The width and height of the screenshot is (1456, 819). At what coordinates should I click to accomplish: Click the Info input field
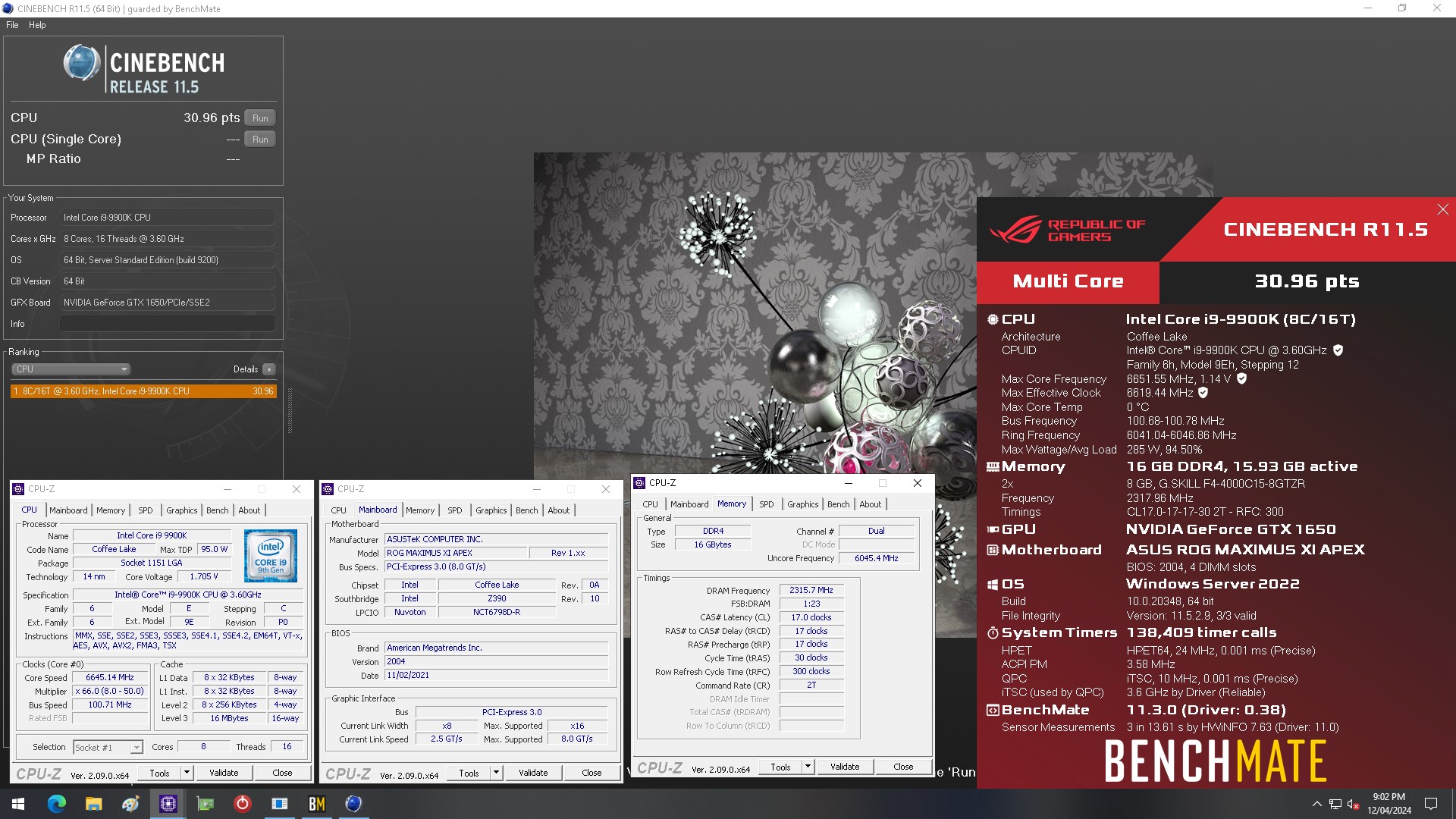point(167,324)
